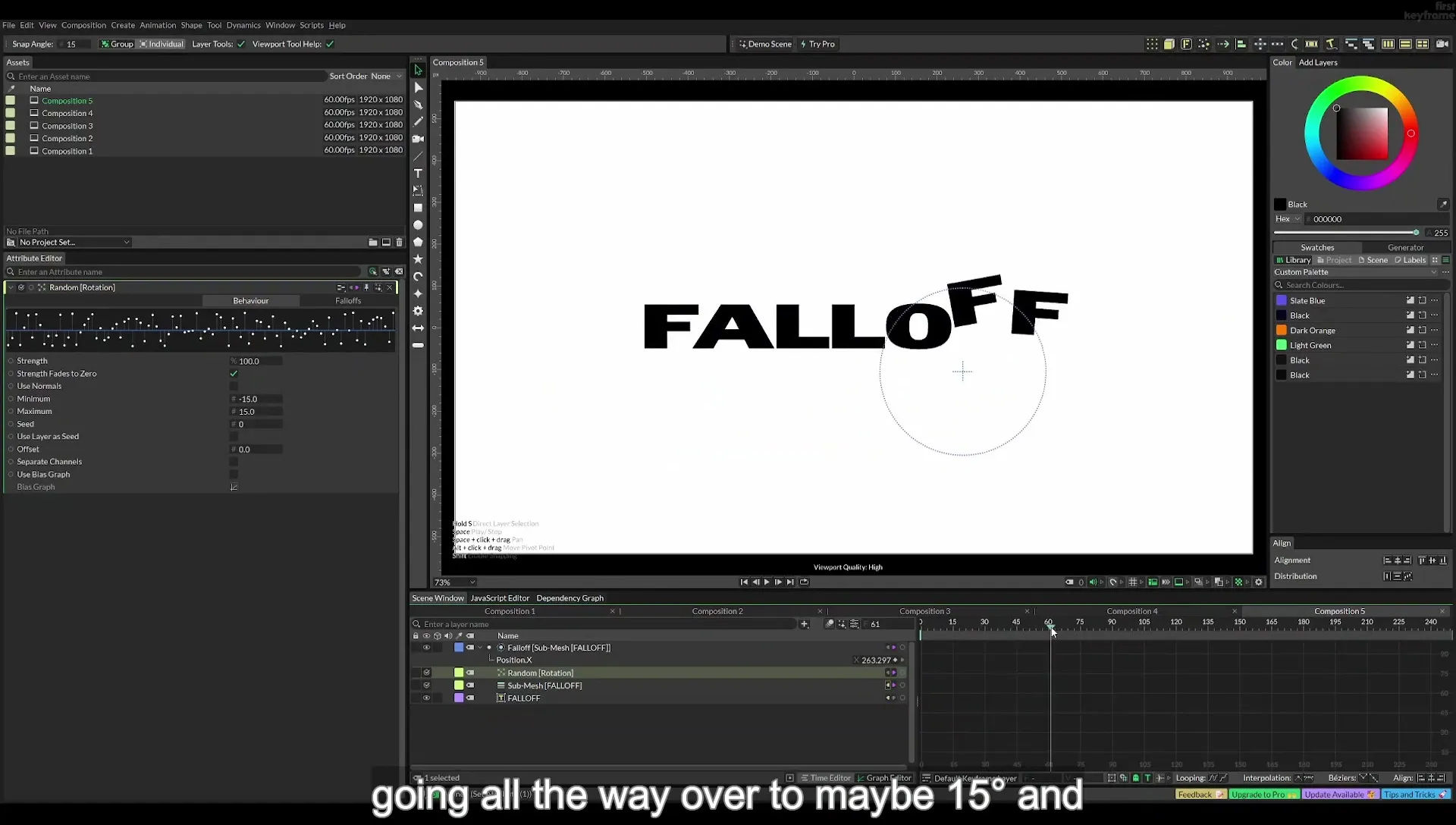This screenshot has height=825, width=1456.
Task: Collapse the Falloff Sub-Mesh layer
Action: point(480,648)
